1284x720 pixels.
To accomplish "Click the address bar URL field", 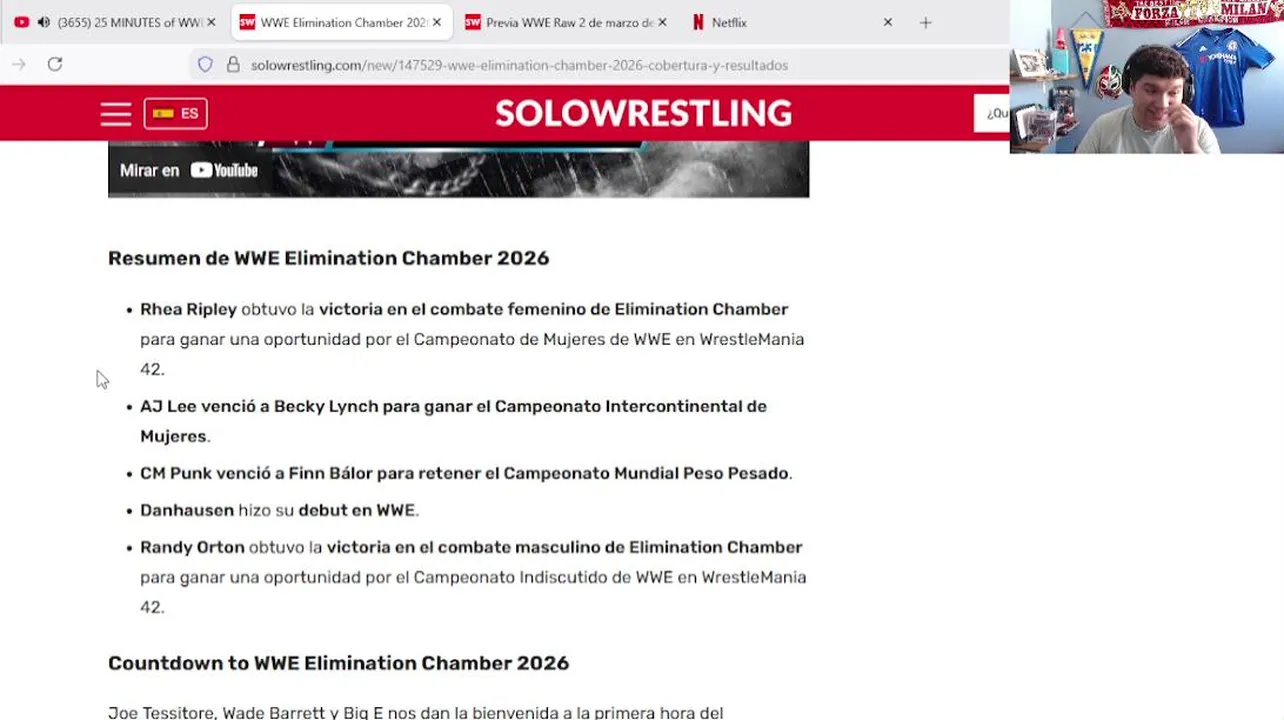I will click(x=520, y=65).
